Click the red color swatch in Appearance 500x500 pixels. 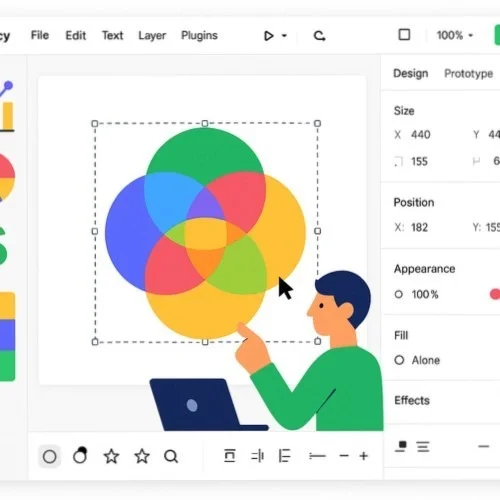[495, 294]
